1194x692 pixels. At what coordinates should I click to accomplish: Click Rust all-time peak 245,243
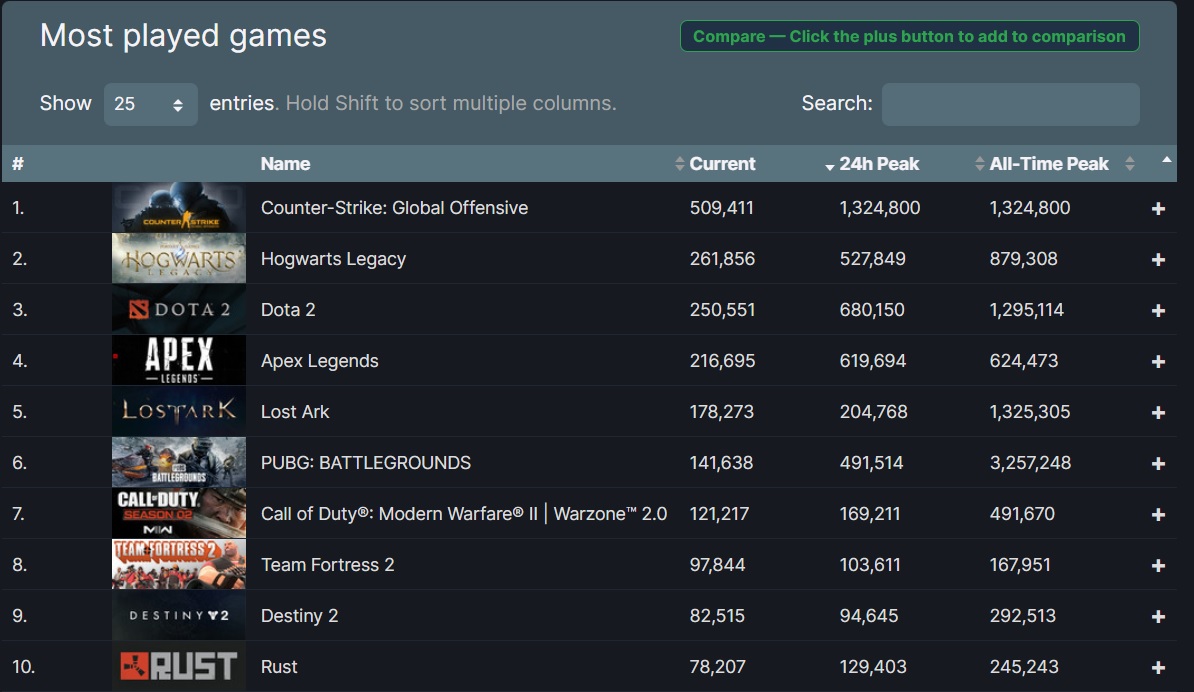click(1024, 667)
